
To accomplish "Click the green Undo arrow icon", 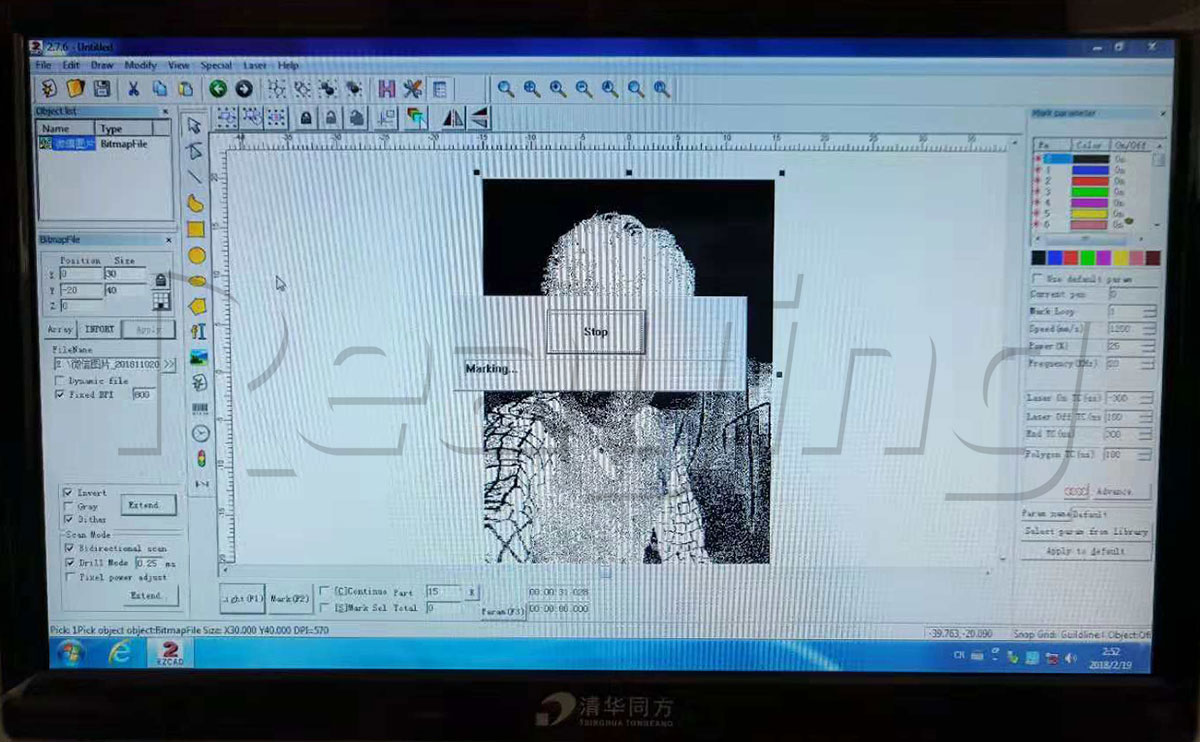I will pyautogui.click(x=217, y=89).
